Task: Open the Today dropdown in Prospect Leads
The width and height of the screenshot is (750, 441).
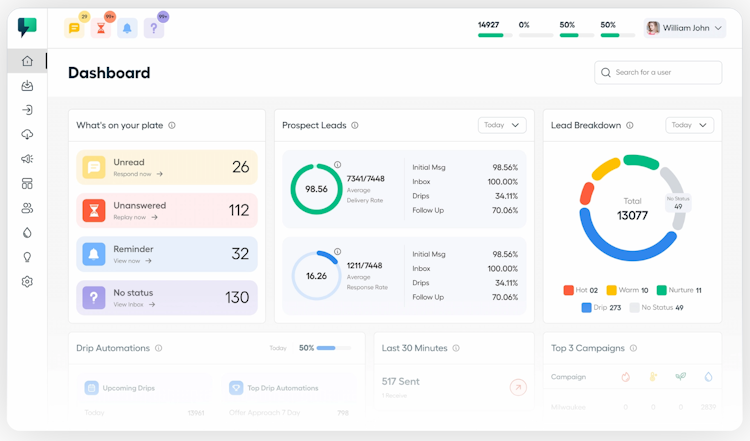Action: [502, 125]
